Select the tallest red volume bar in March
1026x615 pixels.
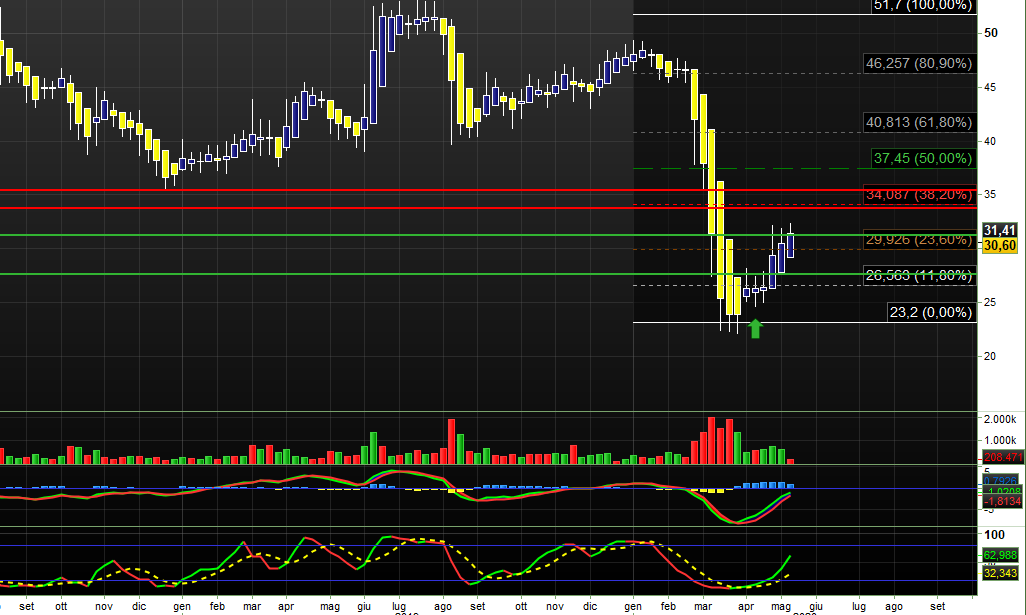(x=712, y=440)
